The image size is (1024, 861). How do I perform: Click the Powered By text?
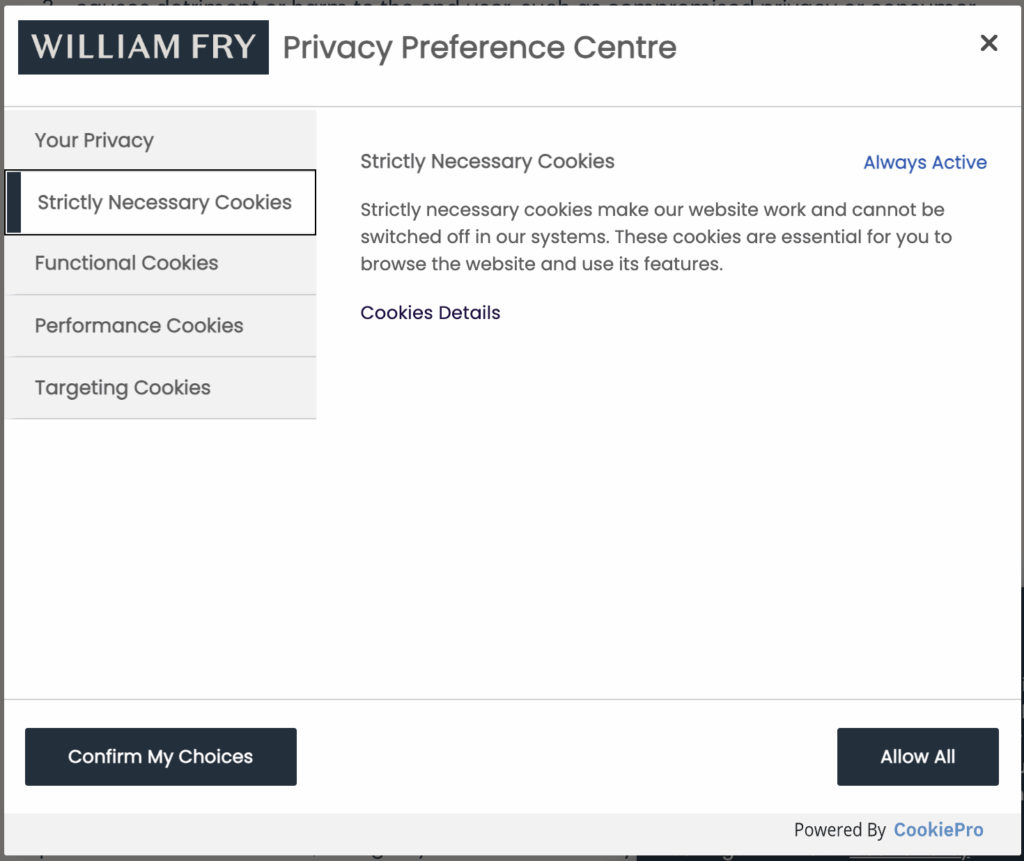tap(839, 830)
